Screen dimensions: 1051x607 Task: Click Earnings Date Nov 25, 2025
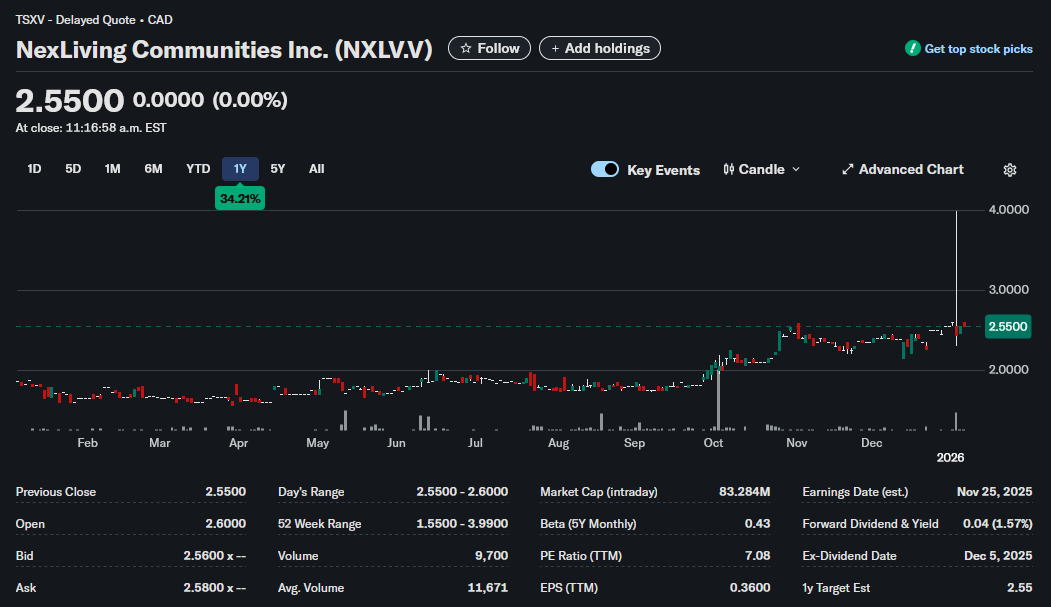tap(995, 492)
